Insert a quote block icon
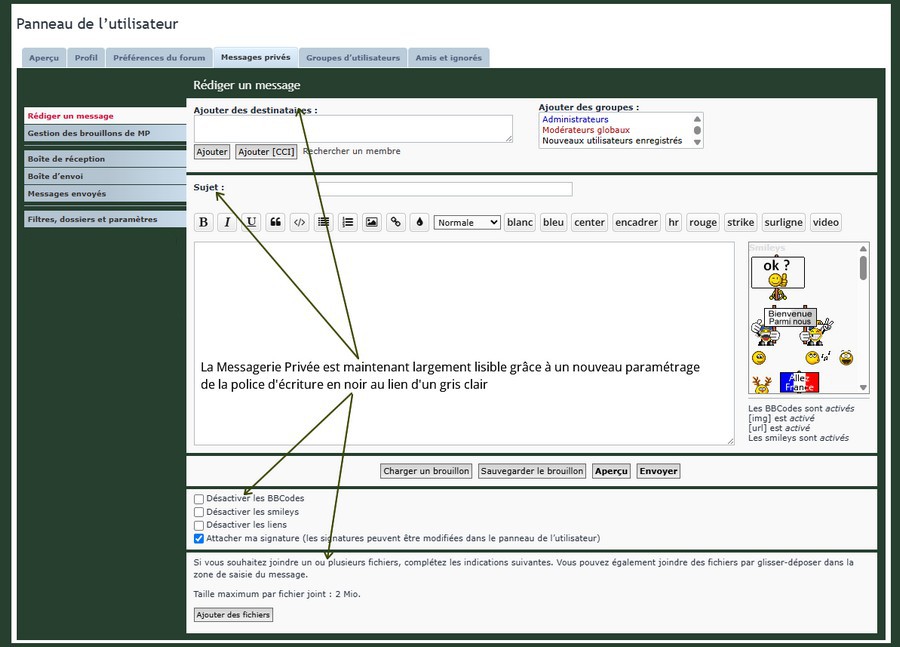This screenshot has width=900, height=647. [276, 222]
